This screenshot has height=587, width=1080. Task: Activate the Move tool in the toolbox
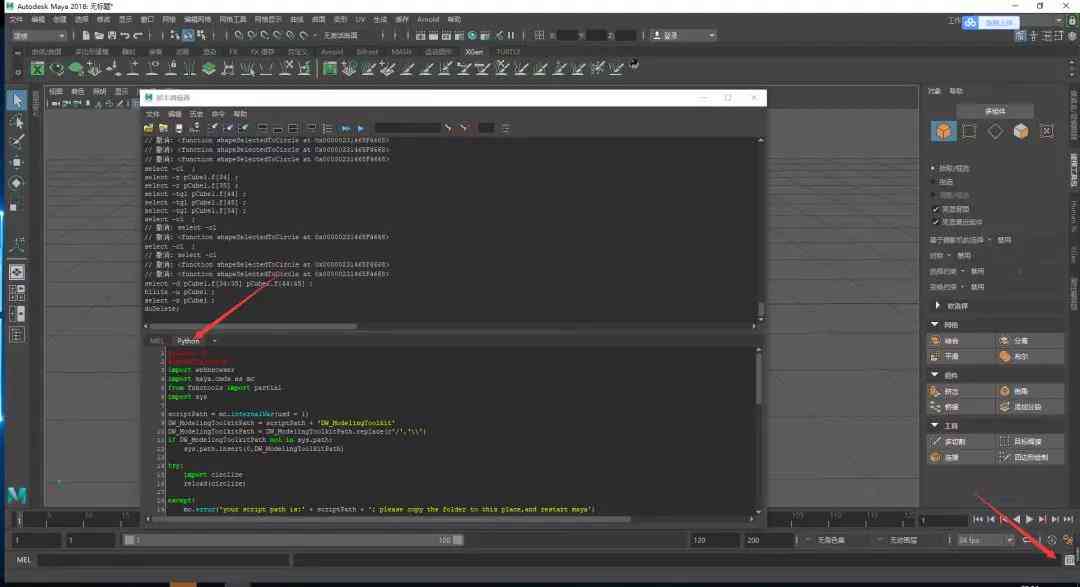[x=17, y=163]
